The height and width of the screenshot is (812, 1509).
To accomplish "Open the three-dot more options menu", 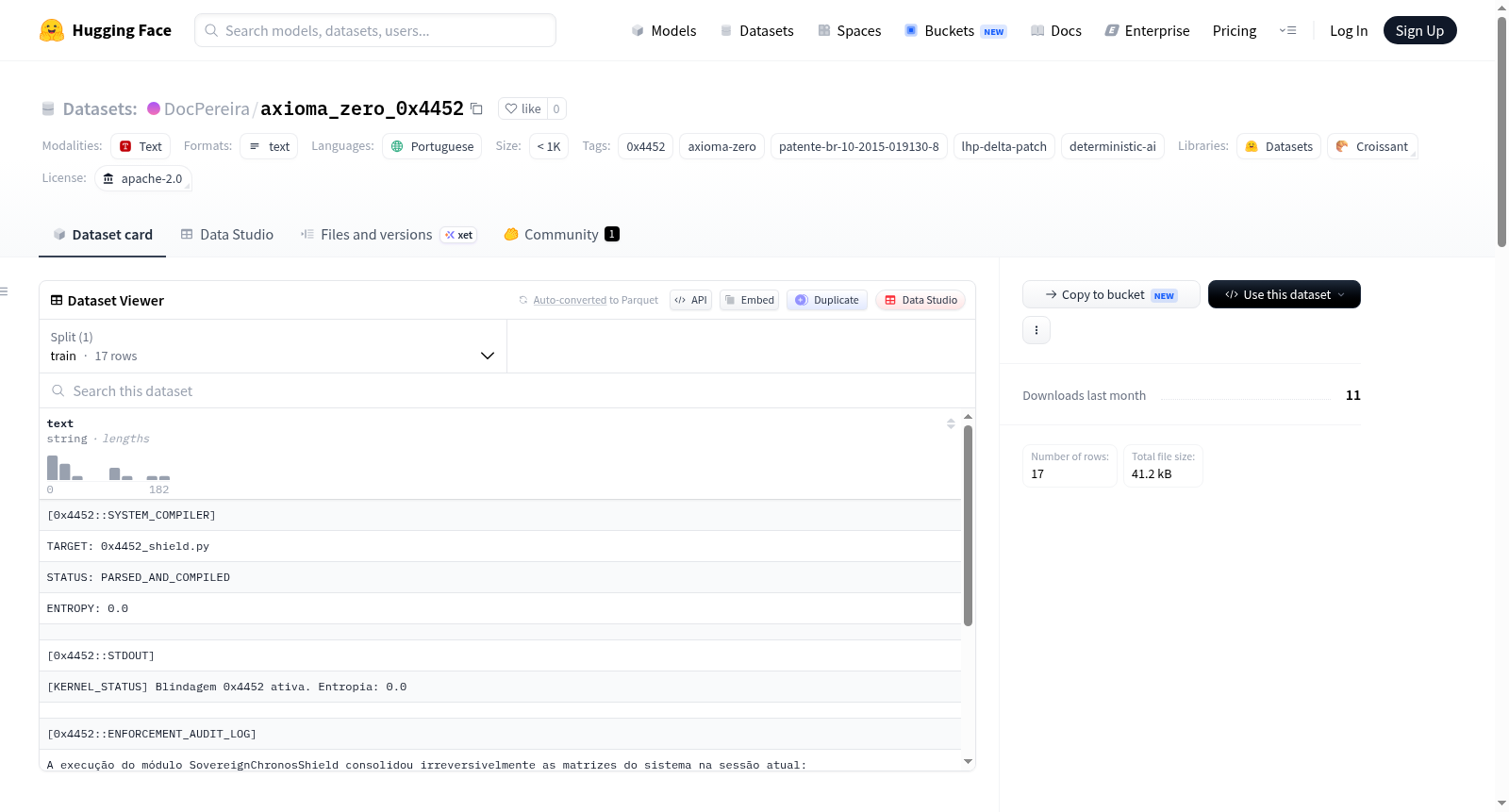I will pos(1036,330).
